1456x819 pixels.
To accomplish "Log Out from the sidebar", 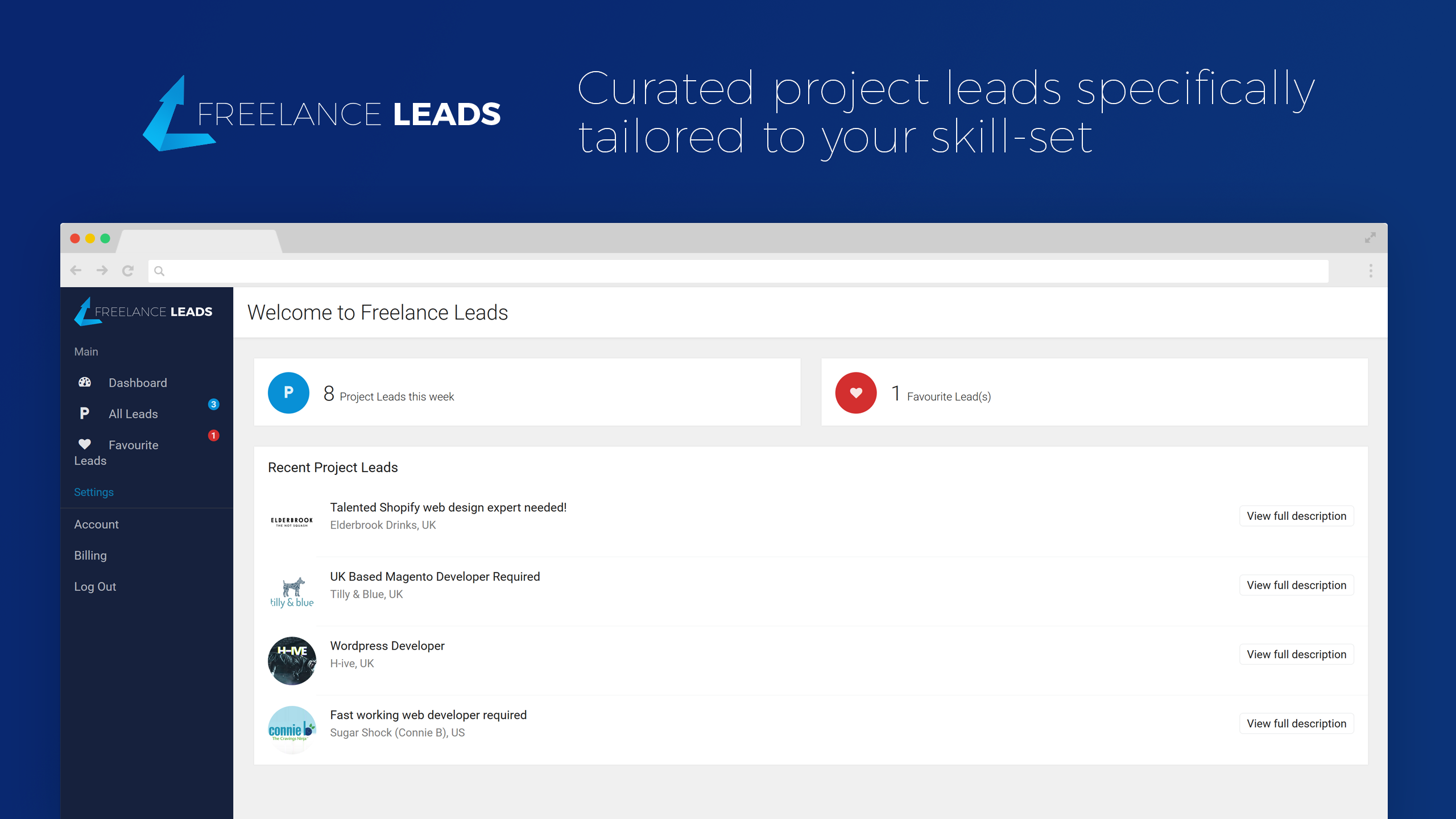I will (95, 587).
